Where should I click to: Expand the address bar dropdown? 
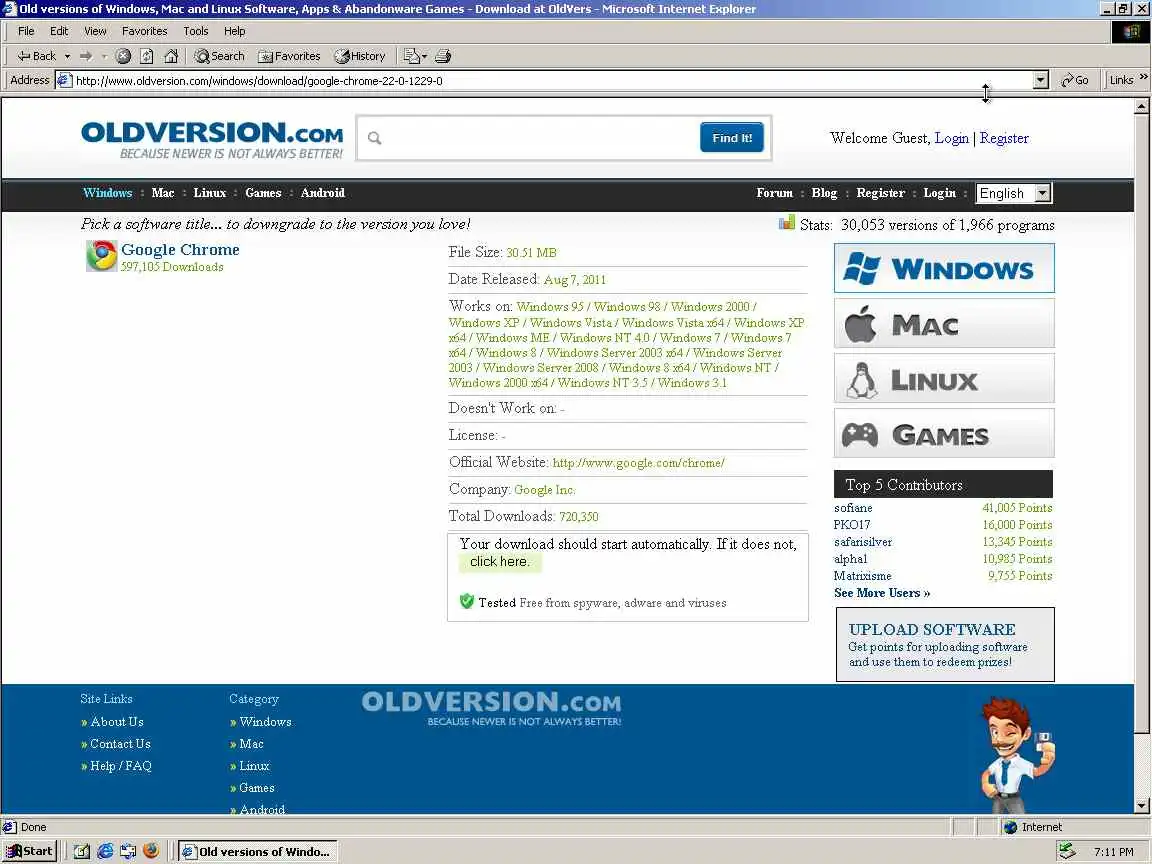pyautogui.click(x=1040, y=80)
